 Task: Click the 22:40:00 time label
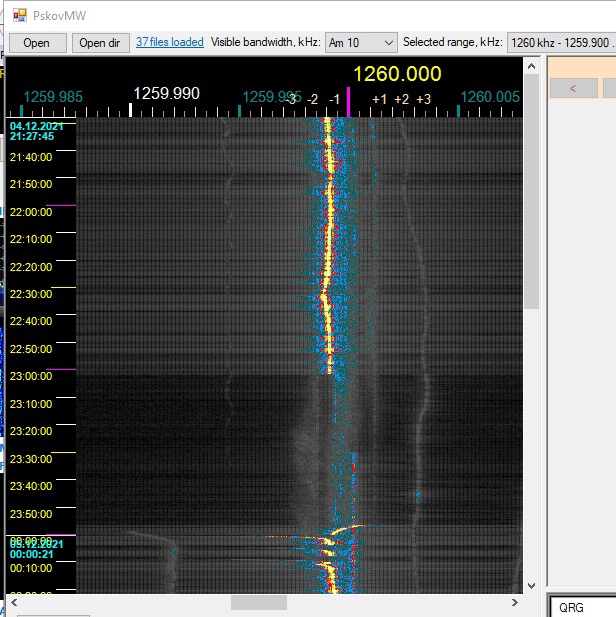click(31, 321)
